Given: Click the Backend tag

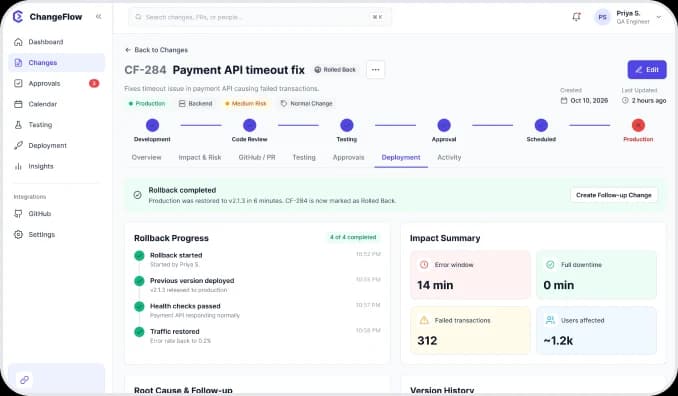Looking at the screenshot, I should tap(195, 104).
